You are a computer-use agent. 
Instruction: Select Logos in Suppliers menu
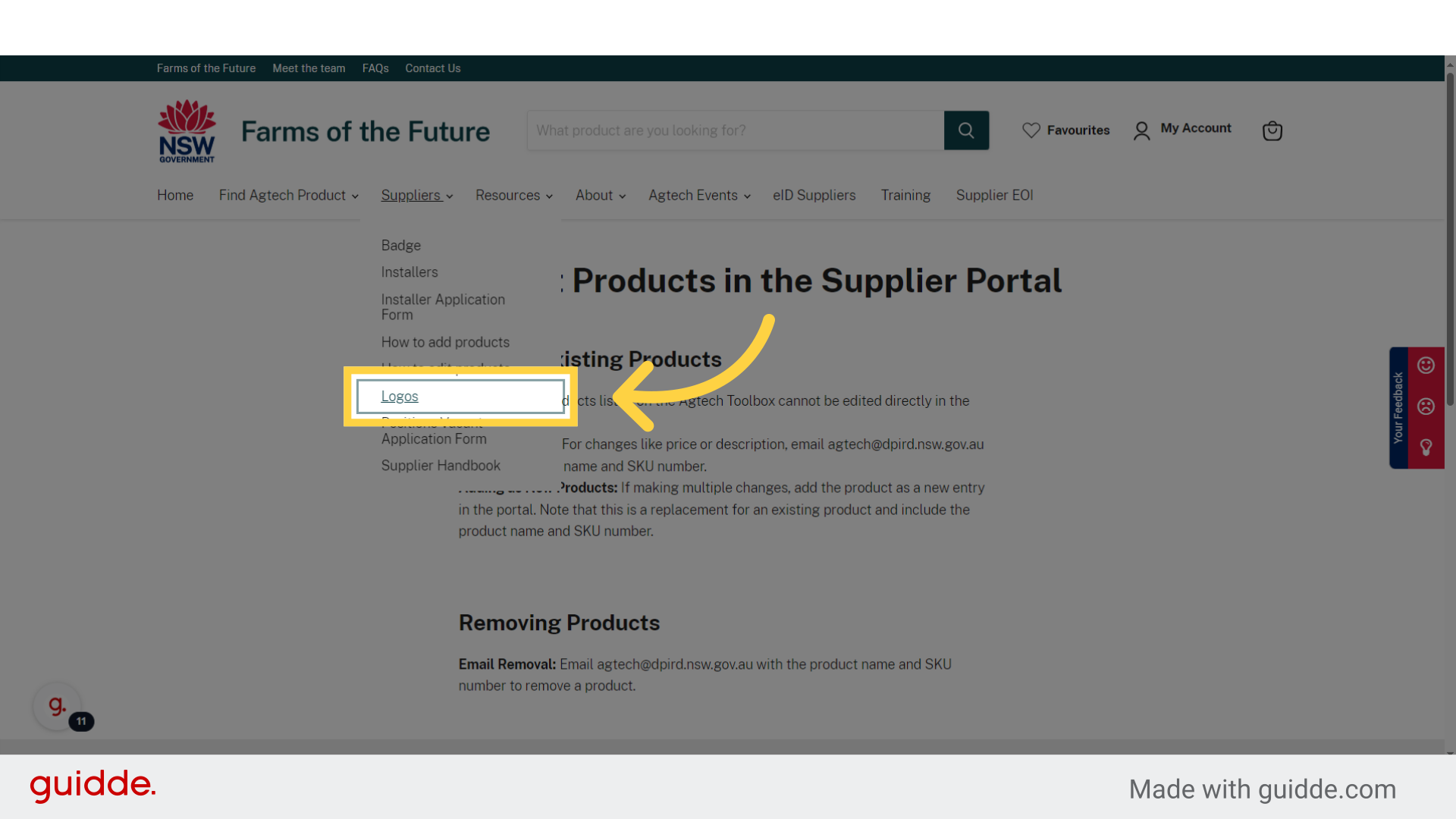400,397
